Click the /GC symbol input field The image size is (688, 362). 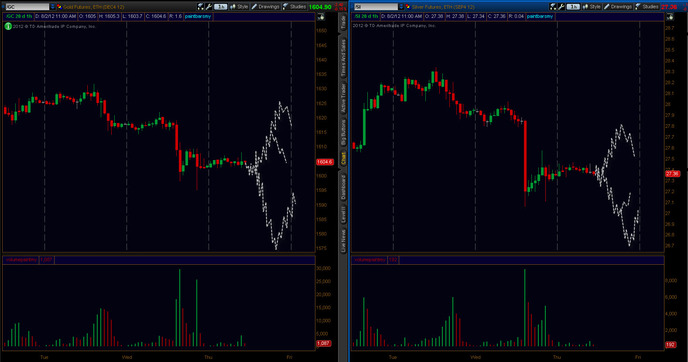point(27,7)
